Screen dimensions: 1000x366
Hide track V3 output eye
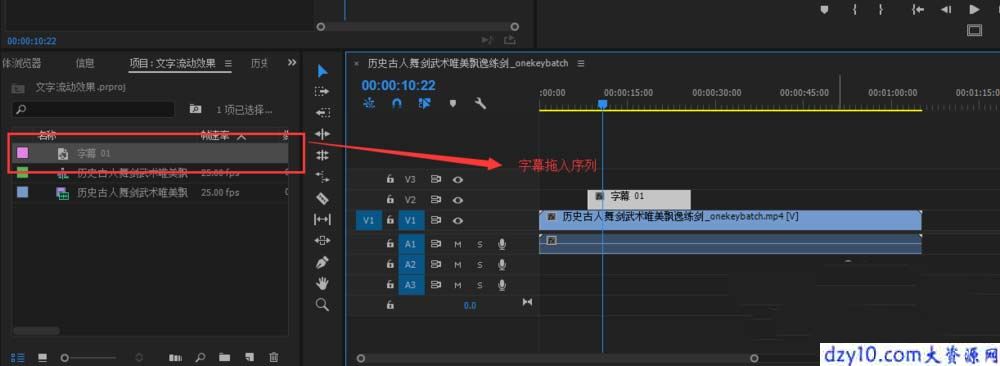[x=458, y=180]
